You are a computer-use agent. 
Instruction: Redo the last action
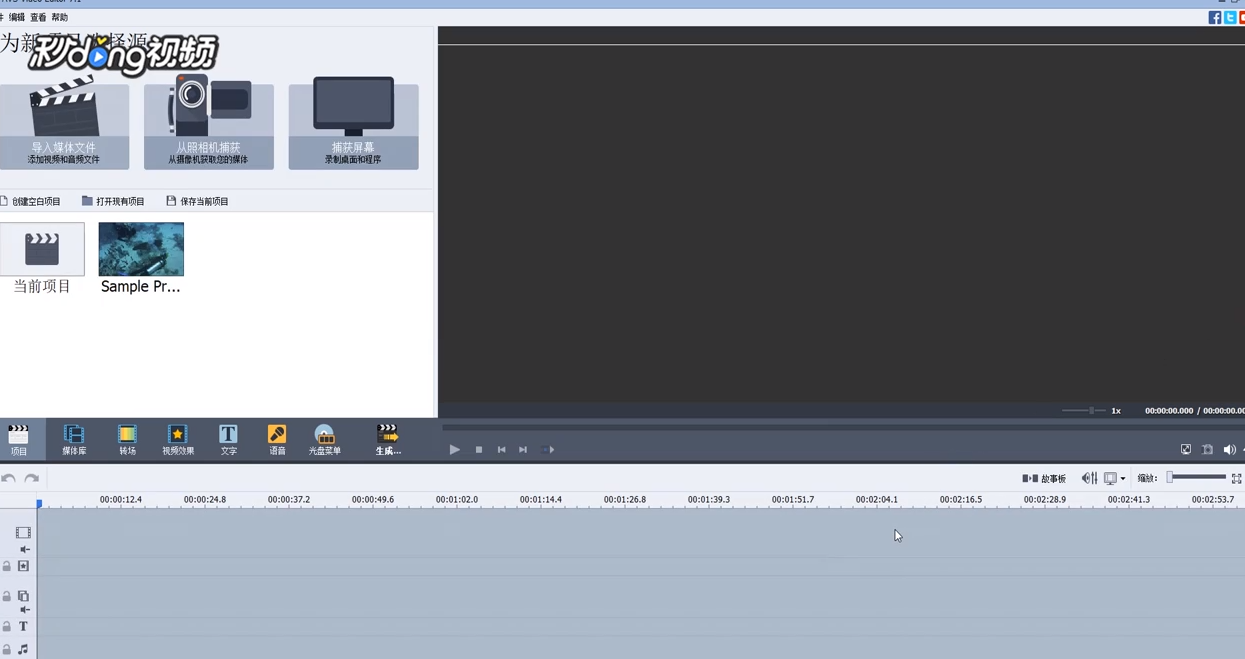click(32, 479)
